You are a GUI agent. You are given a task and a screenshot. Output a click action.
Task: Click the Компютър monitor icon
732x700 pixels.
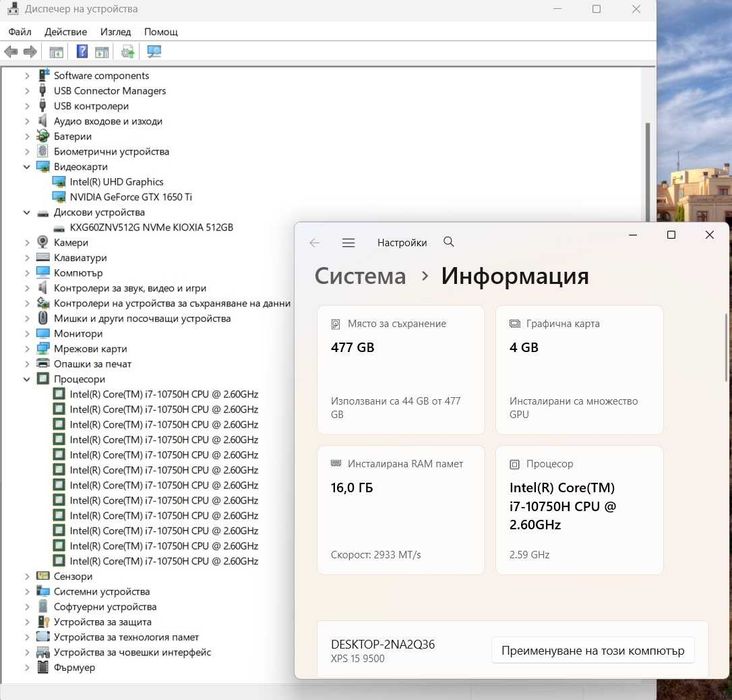click(42, 273)
